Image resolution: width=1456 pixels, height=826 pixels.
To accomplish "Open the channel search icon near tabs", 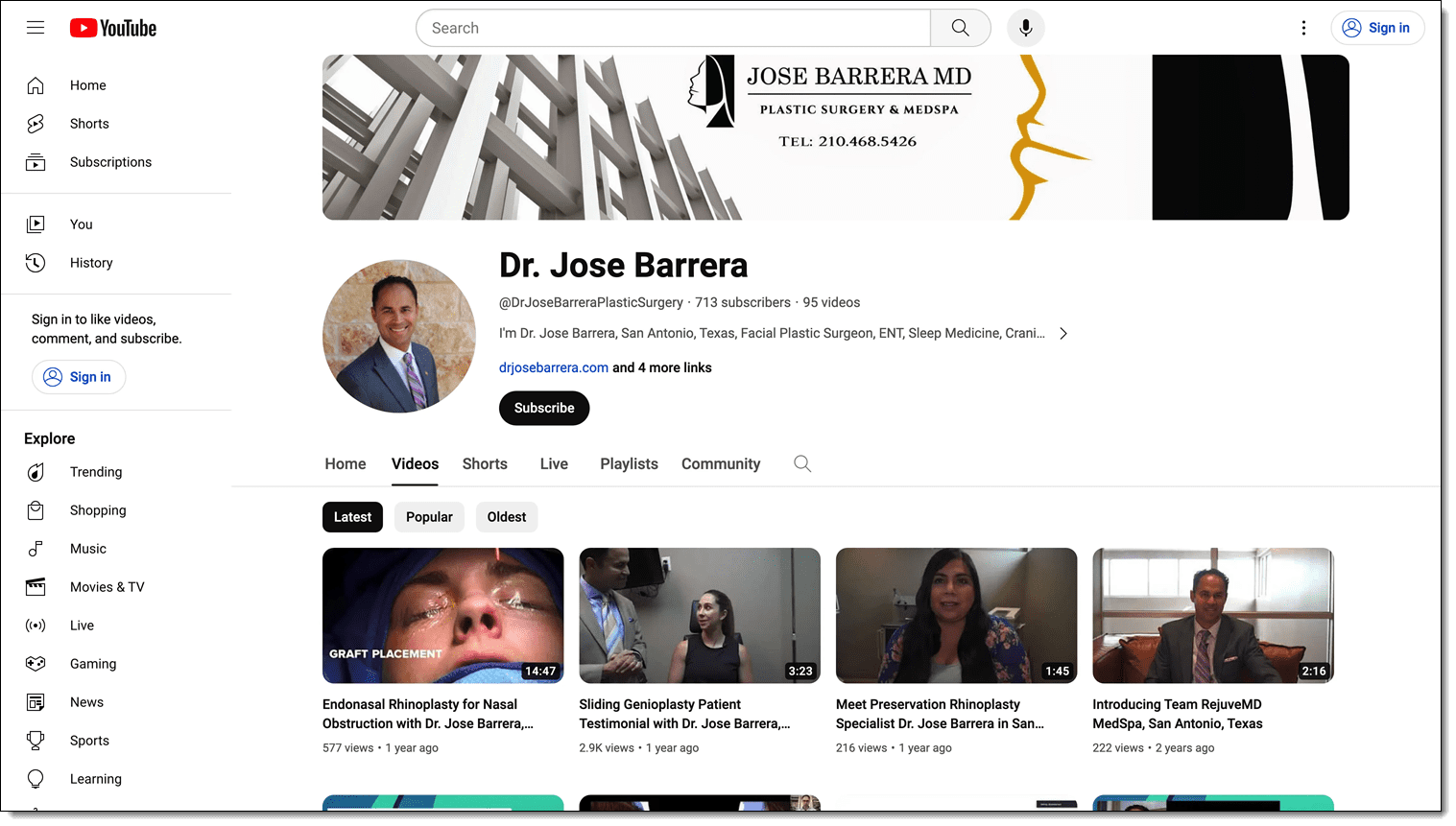I will pos(802,463).
